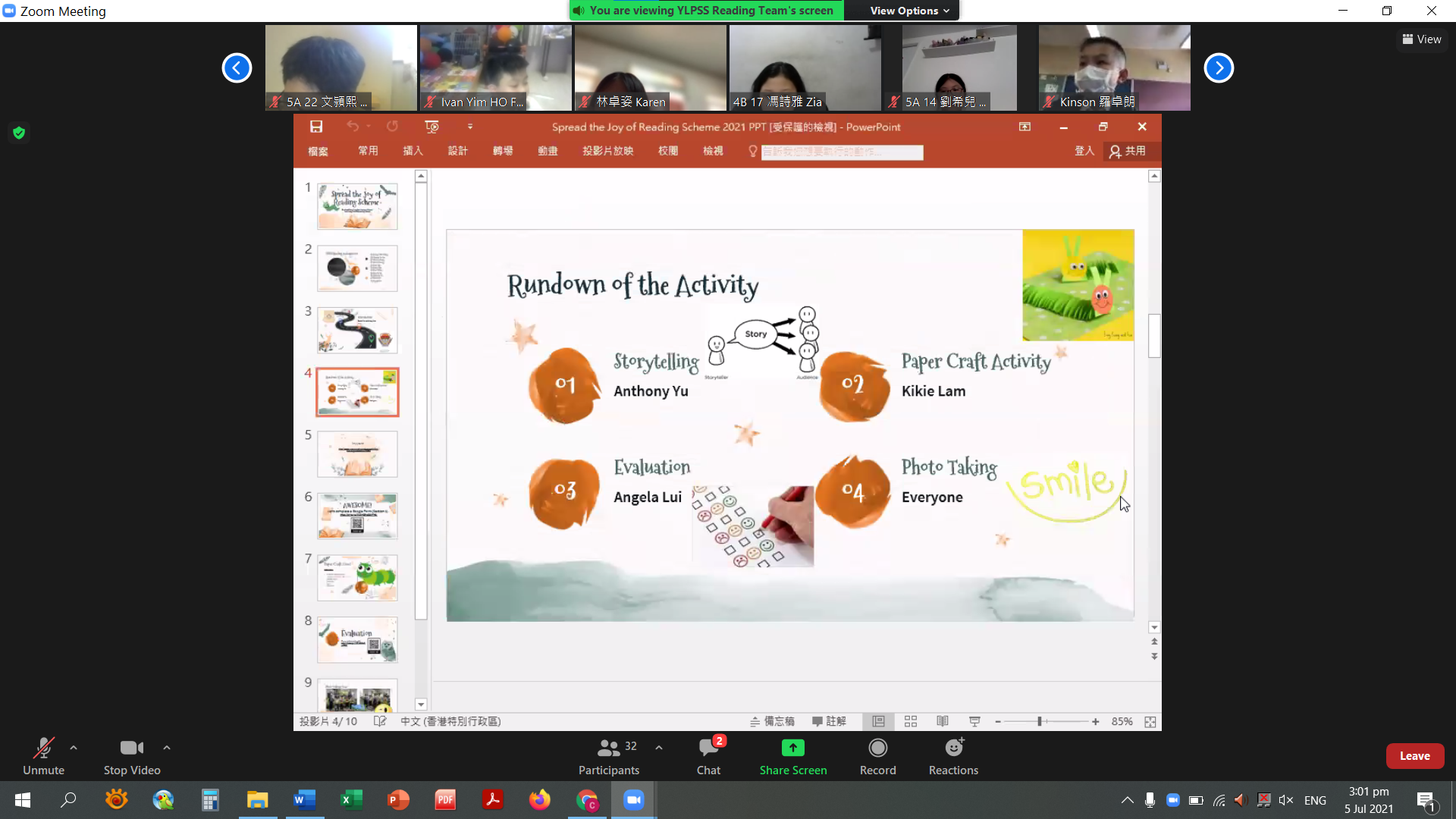1456x819 pixels.
Task: Stop Video in Zoom toolbar
Action: [132, 756]
